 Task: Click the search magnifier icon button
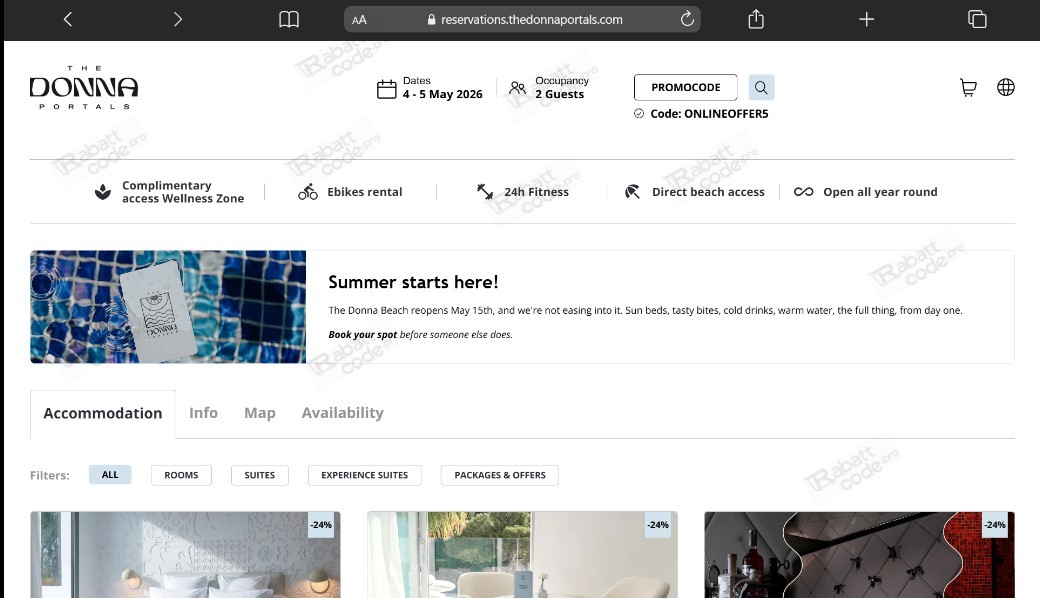click(x=761, y=88)
